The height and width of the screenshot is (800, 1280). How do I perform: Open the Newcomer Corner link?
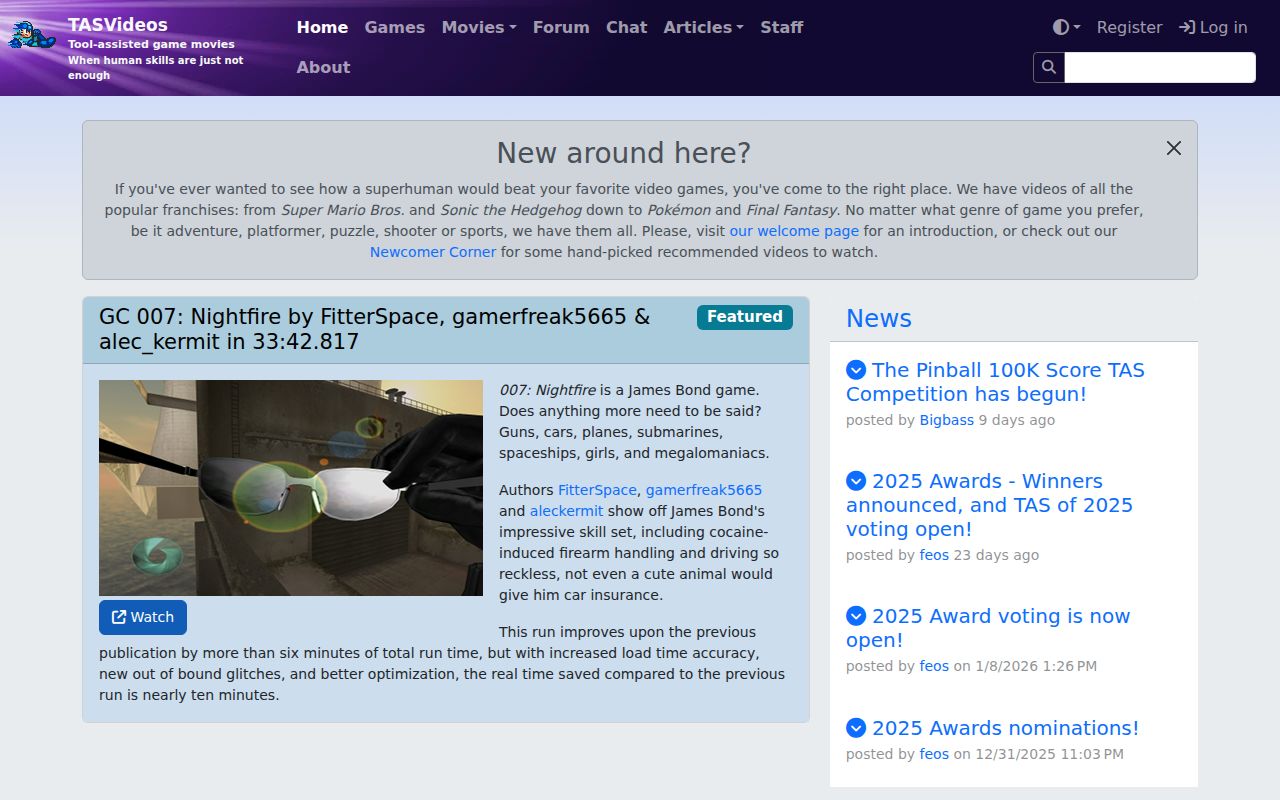pos(432,252)
